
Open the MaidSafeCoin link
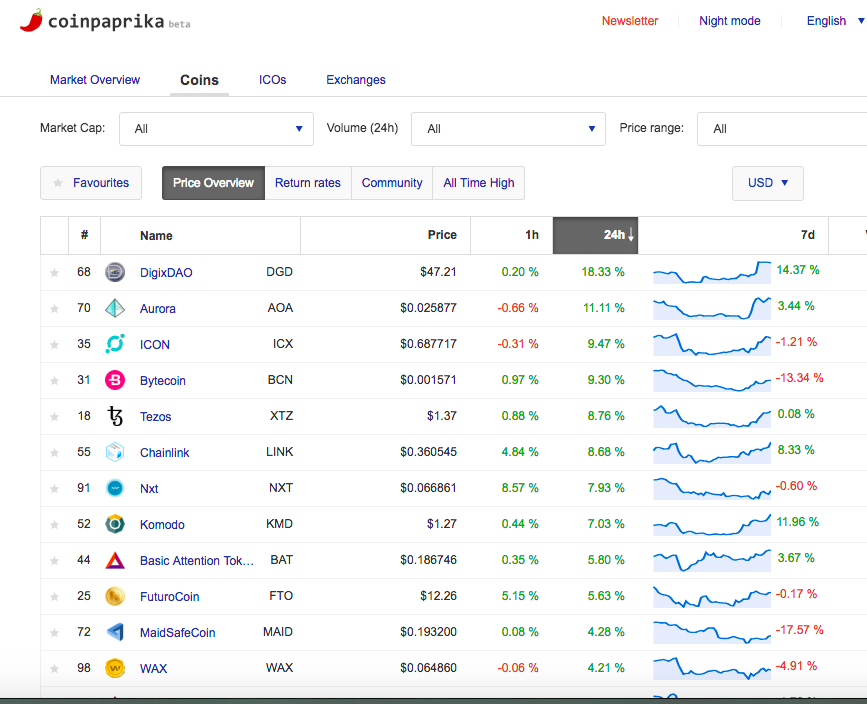pos(177,633)
